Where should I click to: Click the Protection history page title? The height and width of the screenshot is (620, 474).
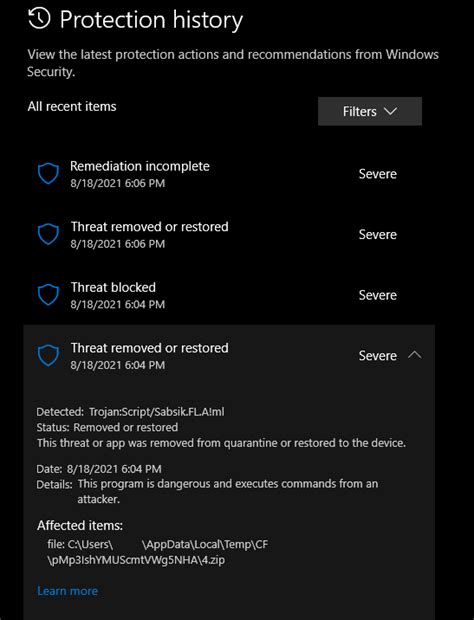pyautogui.click(x=151, y=20)
